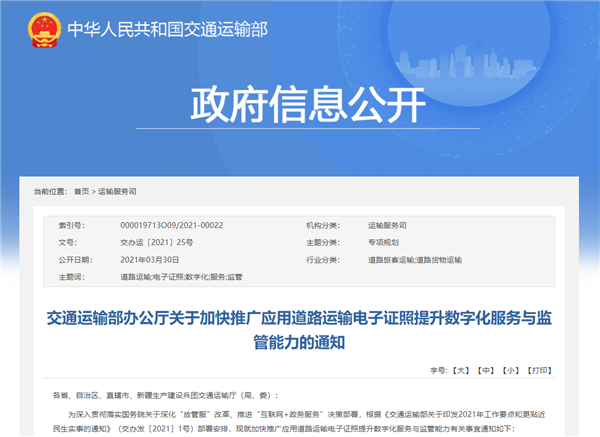Click the 机构分类 label
This screenshot has height=437, width=600.
(323, 225)
